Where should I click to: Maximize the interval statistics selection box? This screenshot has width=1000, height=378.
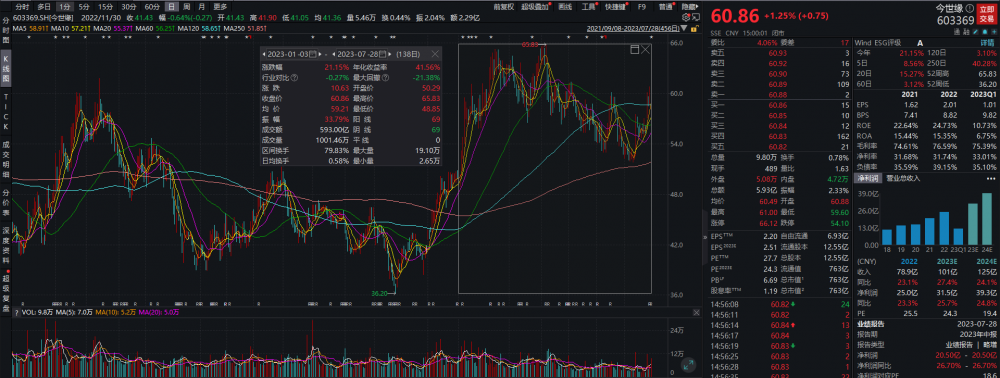[635, 50]
